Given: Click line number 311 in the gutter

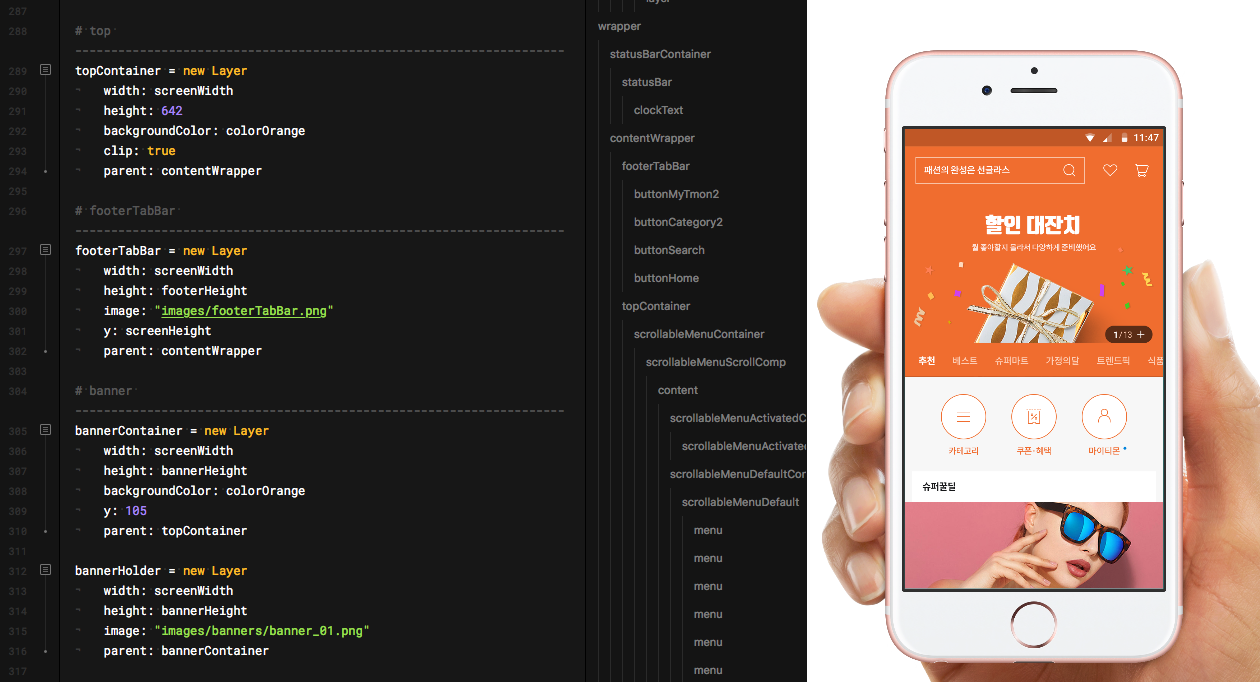Looking at the screenshot, I should 19,551.
